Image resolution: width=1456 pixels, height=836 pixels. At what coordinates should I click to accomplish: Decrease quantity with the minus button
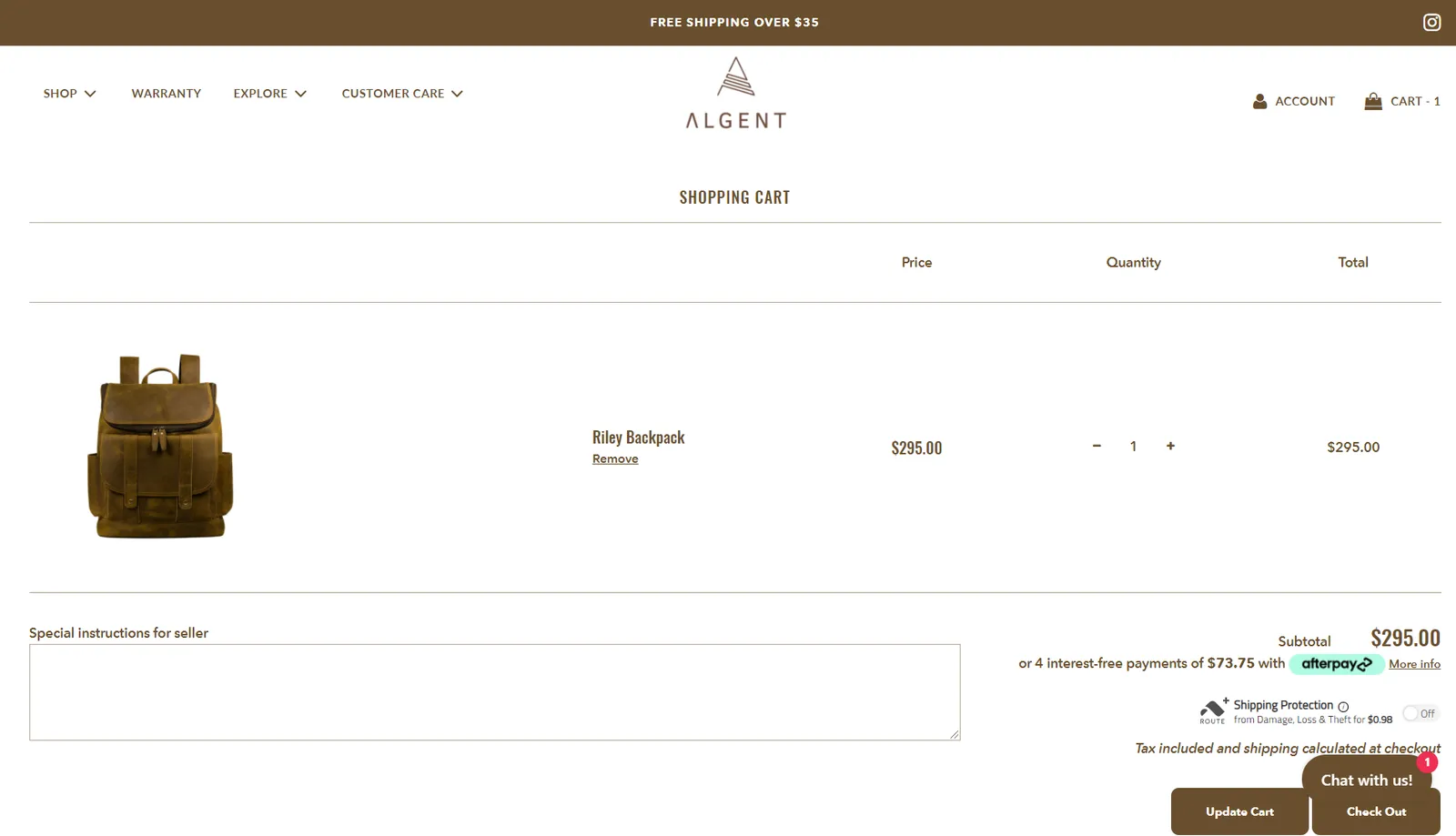[x=1097, y=446]
